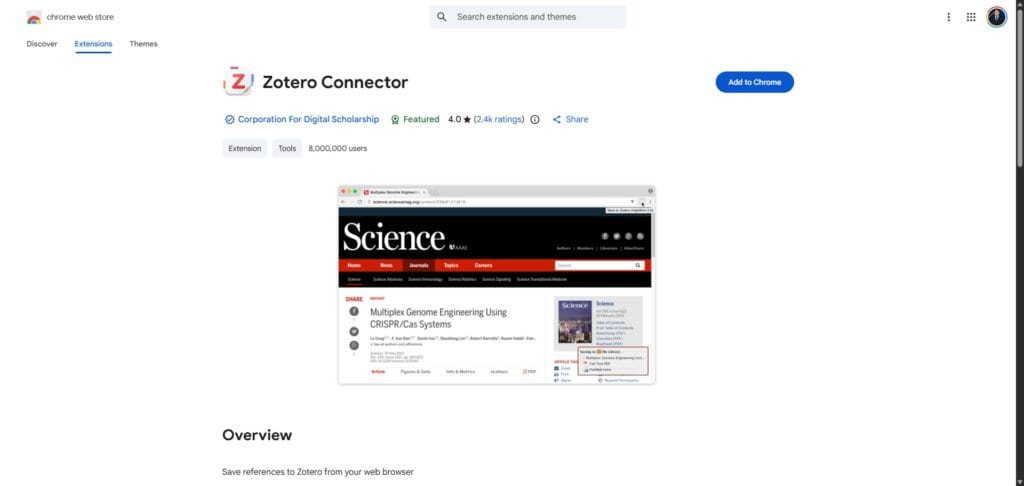1024x486 pixels.
Task: Open the Google account avatar
Action: pyautogui.click(x=997, y=17)
